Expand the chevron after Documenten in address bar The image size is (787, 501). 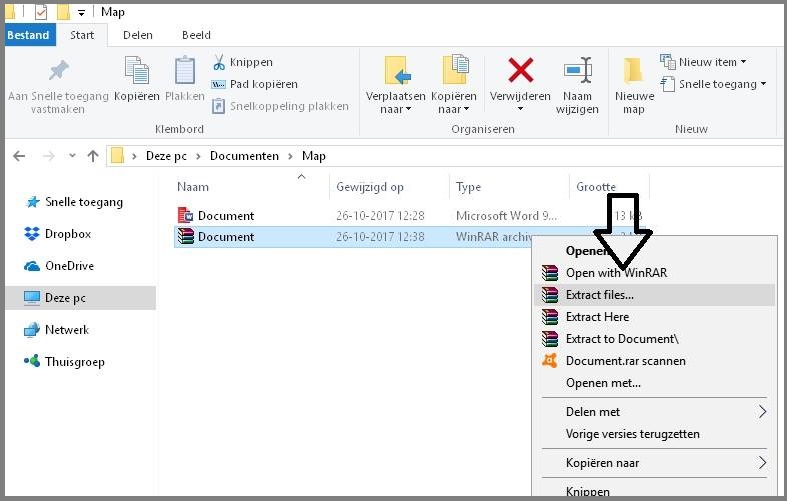coord(291,157)
